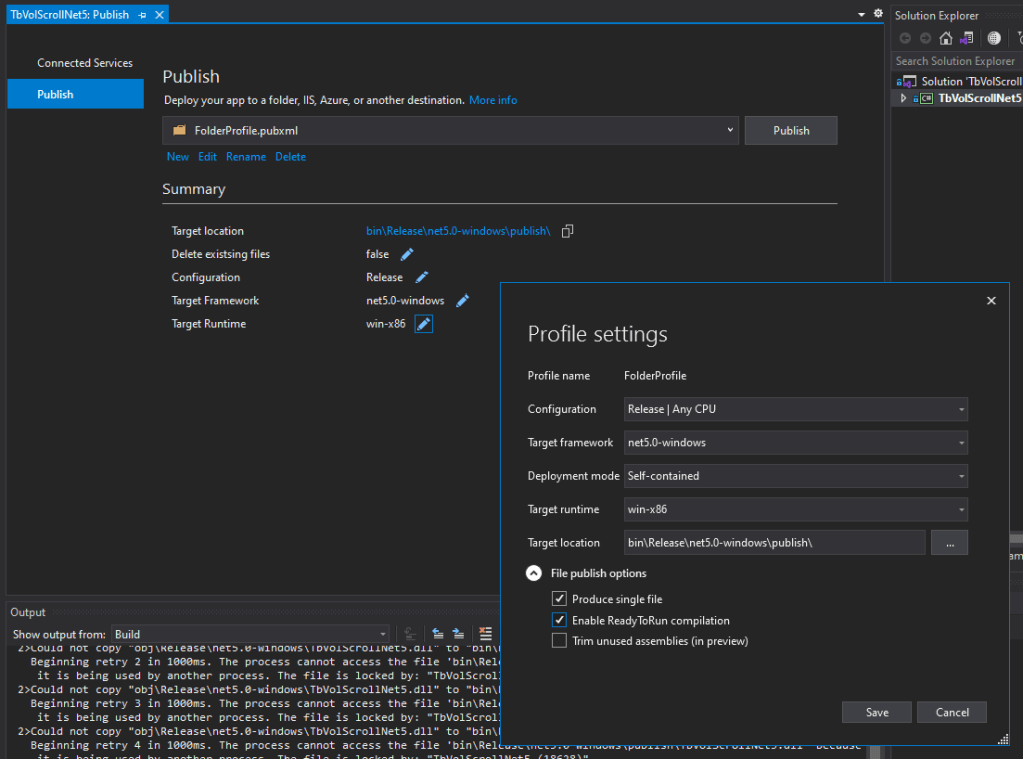Image resolution: width=1023 pixels, height=759 pixels.
Task: Open the Deployment mode dropdown
Action: [796, 476]
